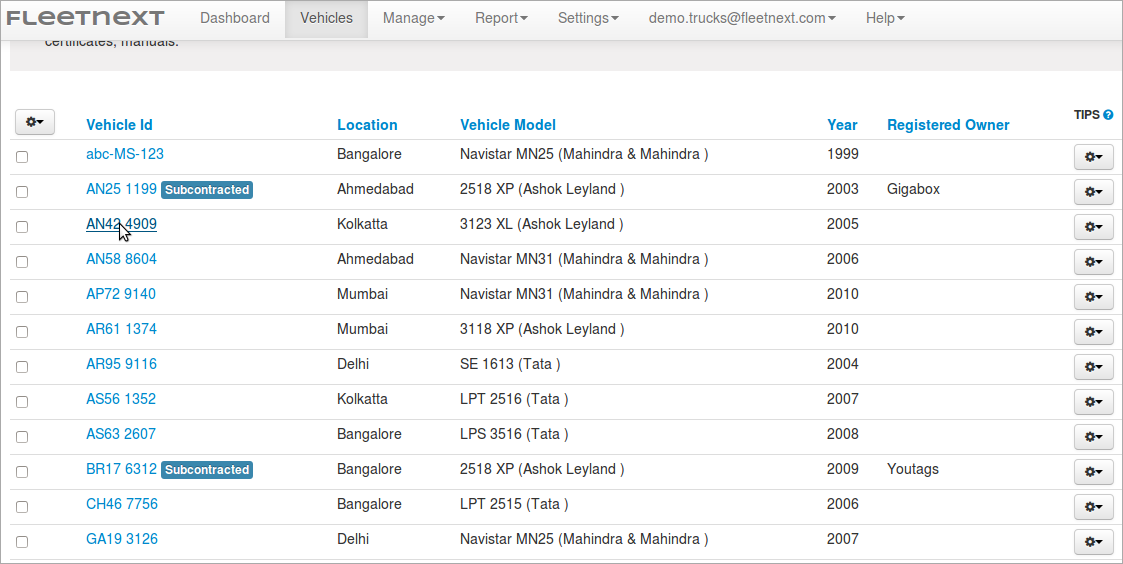Go to the Dashboard tab
Image resolution: width=1123 pixels, height=564 pixels.
click(x=235, y=19)
